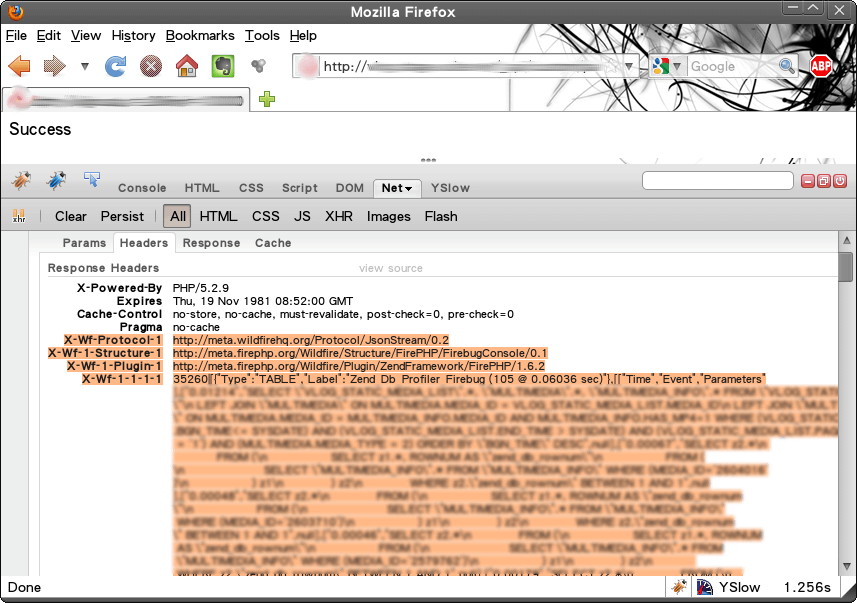Open the Response tab of the request
Image resolution: width=857 pixels, height=603 pixels.
point(212,243)
